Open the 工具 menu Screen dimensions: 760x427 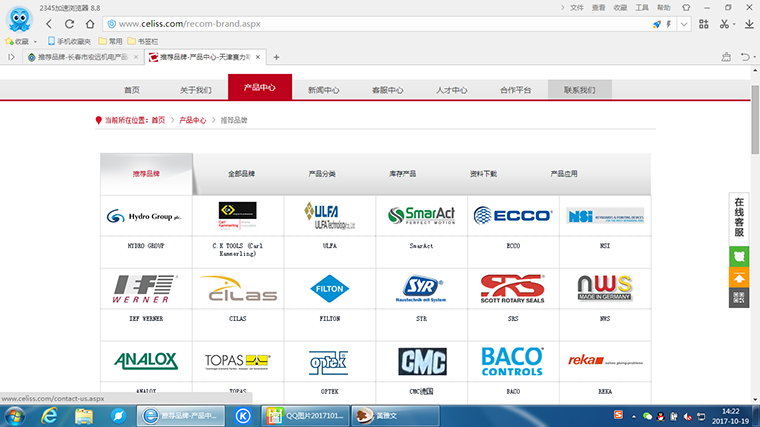point(642,8)
